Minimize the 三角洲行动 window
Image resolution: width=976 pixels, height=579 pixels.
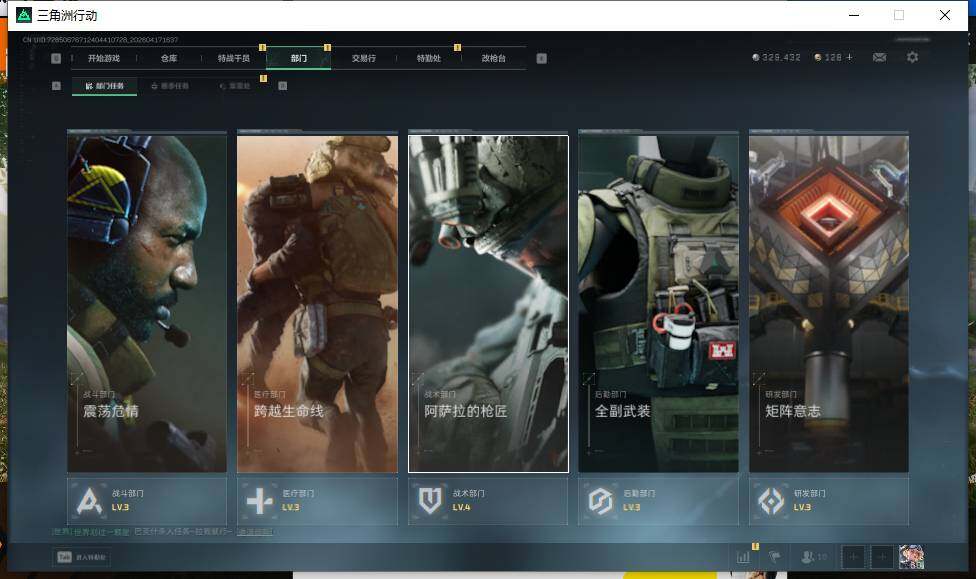click(854, 15)
